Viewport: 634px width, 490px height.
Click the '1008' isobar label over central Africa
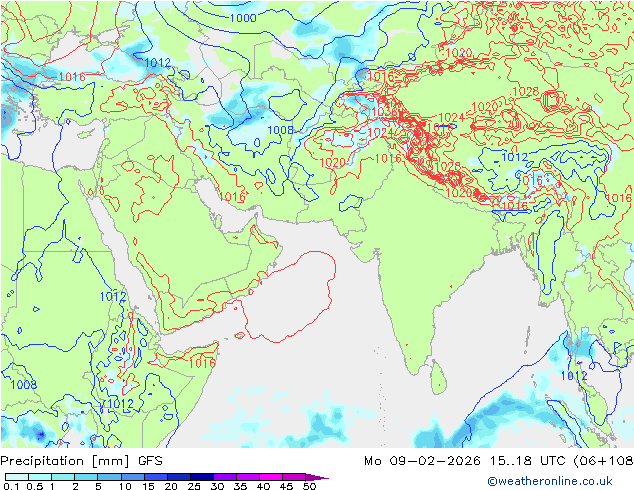(23, 384)
